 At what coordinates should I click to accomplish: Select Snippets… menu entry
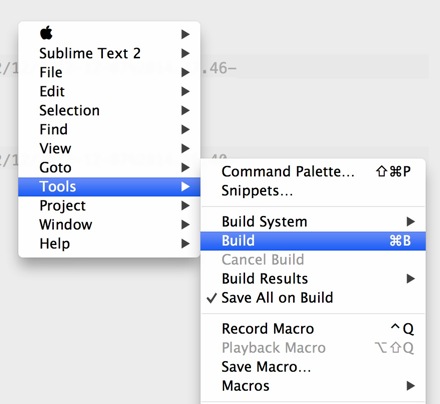[x=313, y=191]
